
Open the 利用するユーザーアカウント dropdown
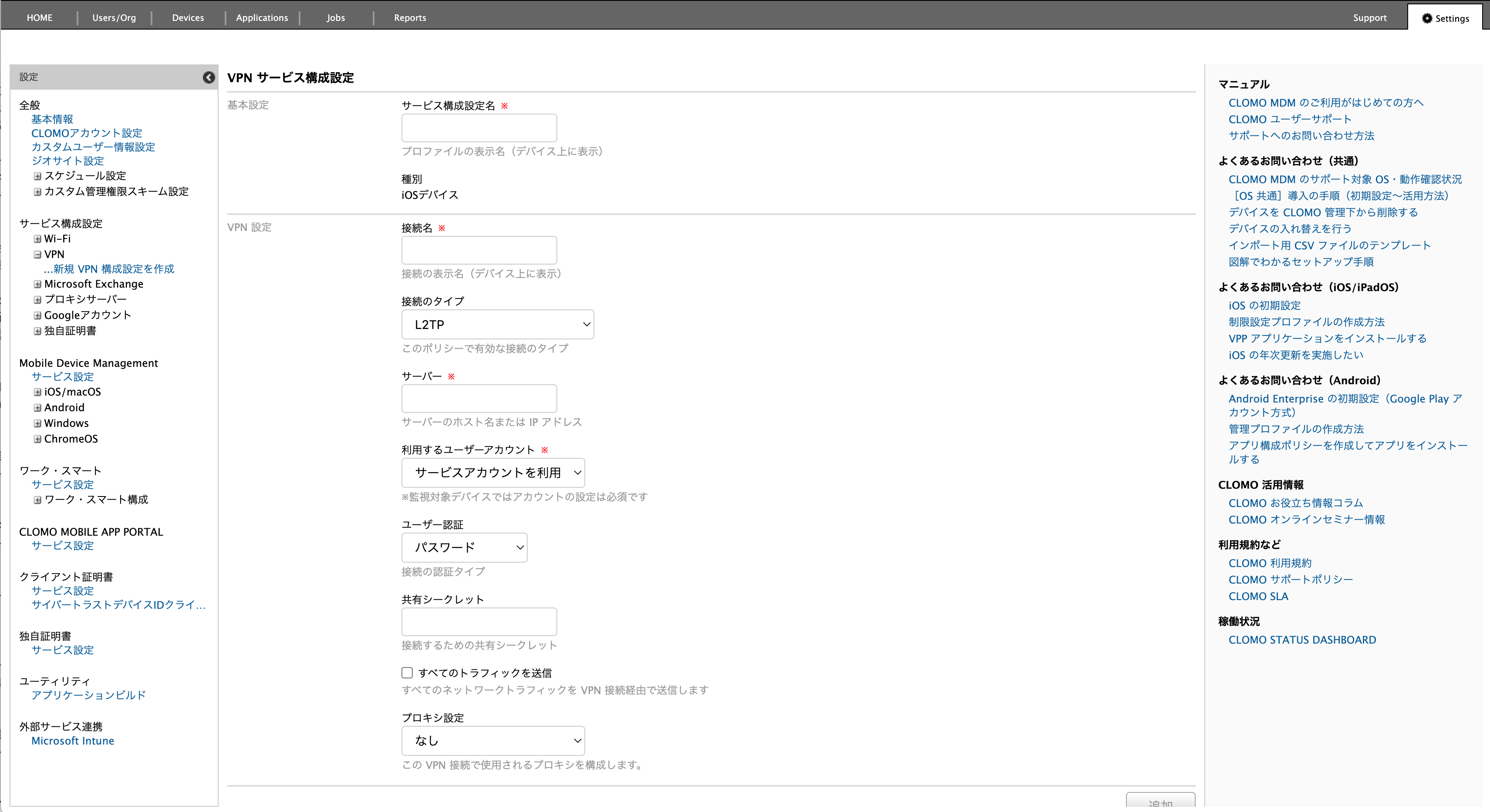pyautogui.click(x=493, y=473)
